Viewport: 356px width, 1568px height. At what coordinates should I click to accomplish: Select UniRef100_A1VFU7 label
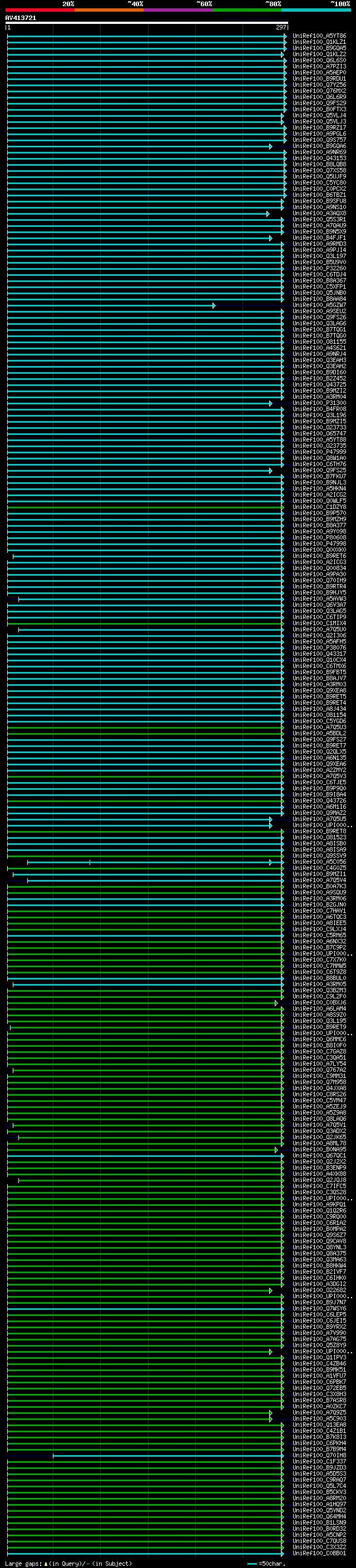click(x=319, y=1376)
